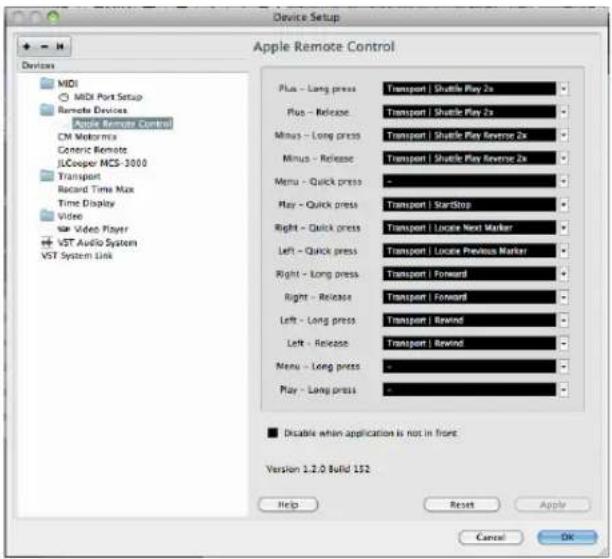
Task: Click the Help button
Action: pos(288,504)
